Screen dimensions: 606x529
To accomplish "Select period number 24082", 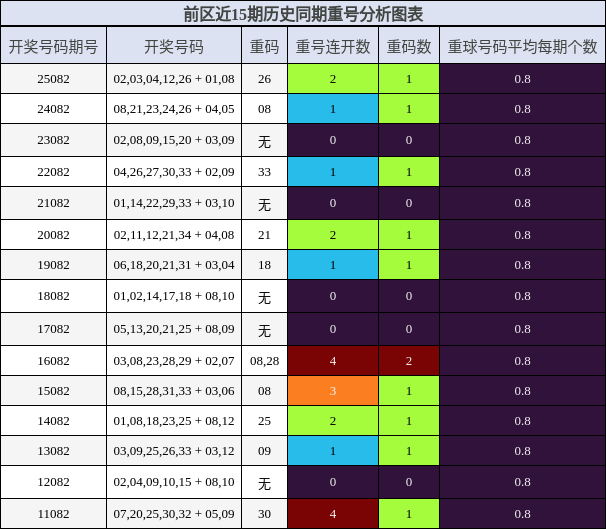I will 53,109.
